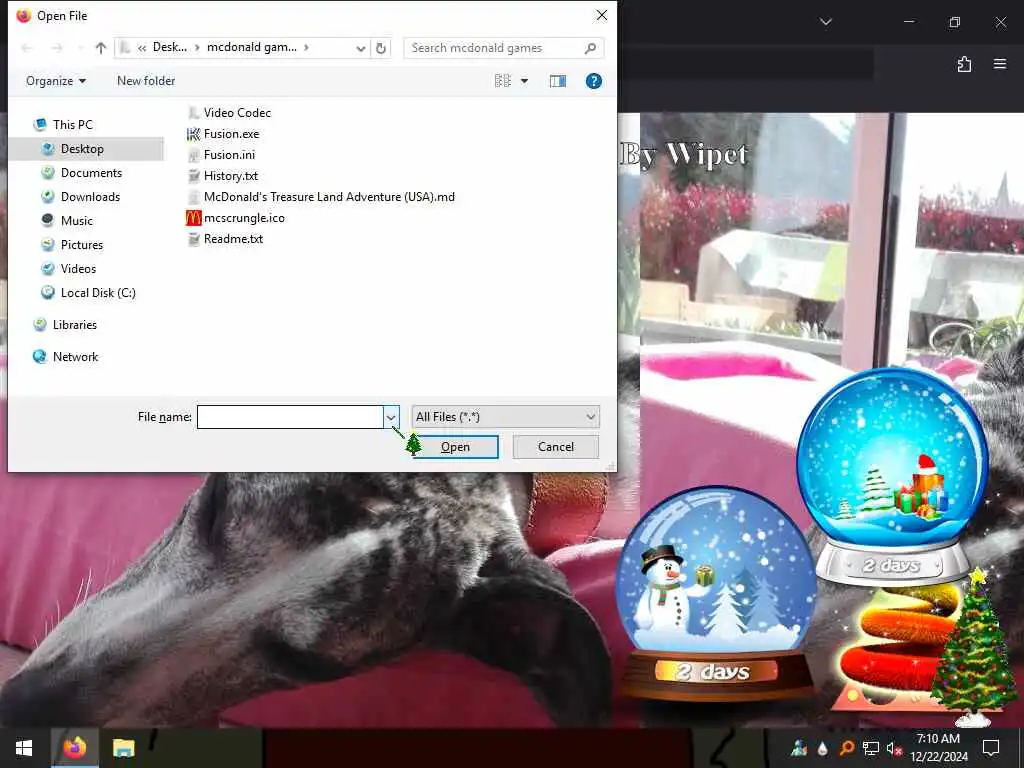Screen dimensions: 1024x768
Task: Click the change view icon
Action: (502, 81)
